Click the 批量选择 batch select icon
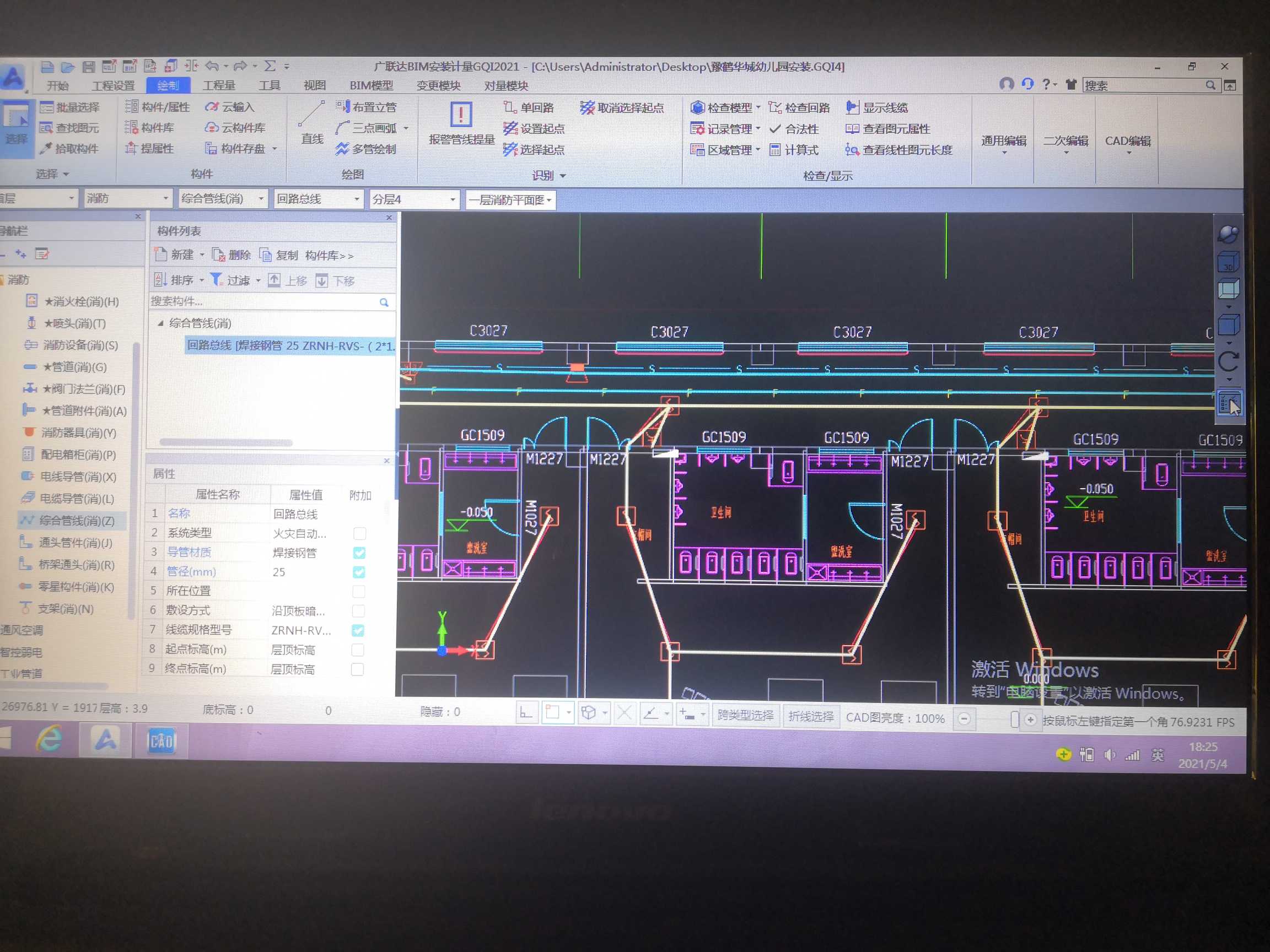Viewport: 1270px width, 952px height. 46,107
